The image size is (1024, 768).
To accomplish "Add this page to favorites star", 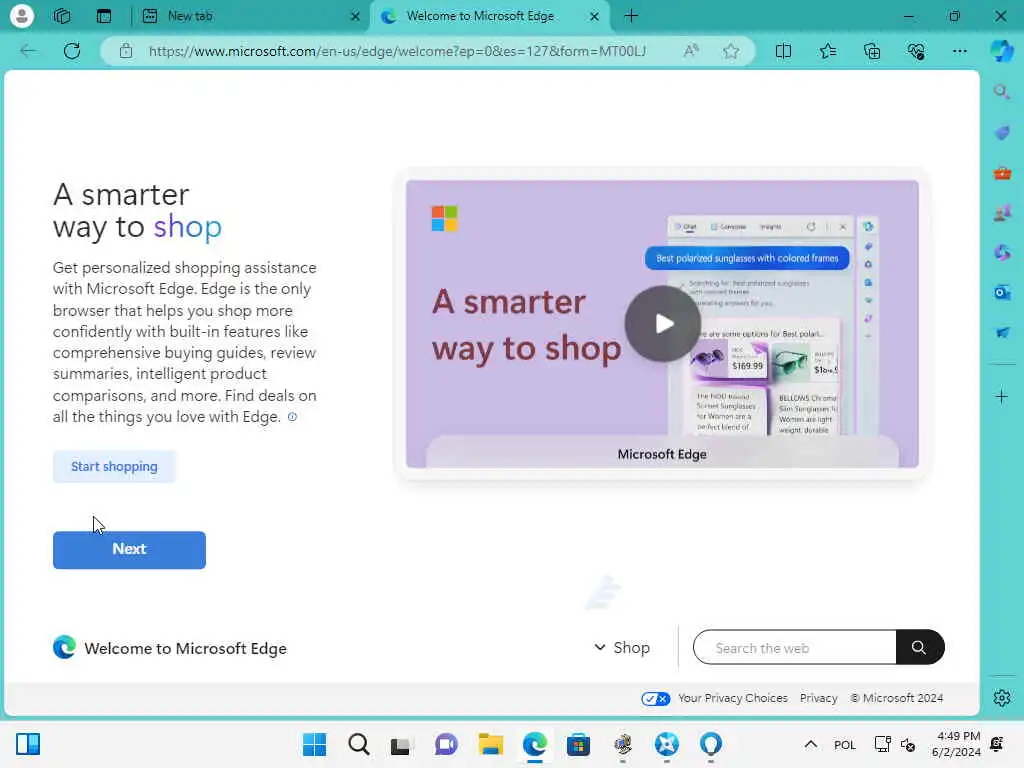I will (731, 51).
